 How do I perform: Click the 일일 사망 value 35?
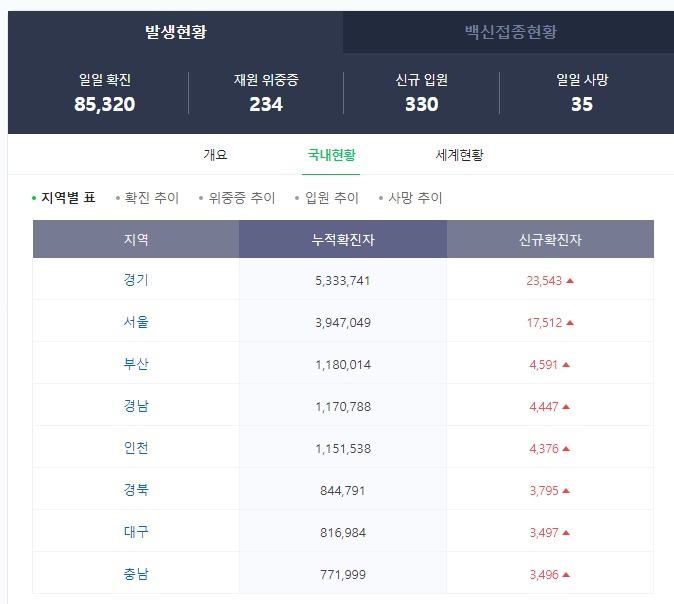coord(582,104)
